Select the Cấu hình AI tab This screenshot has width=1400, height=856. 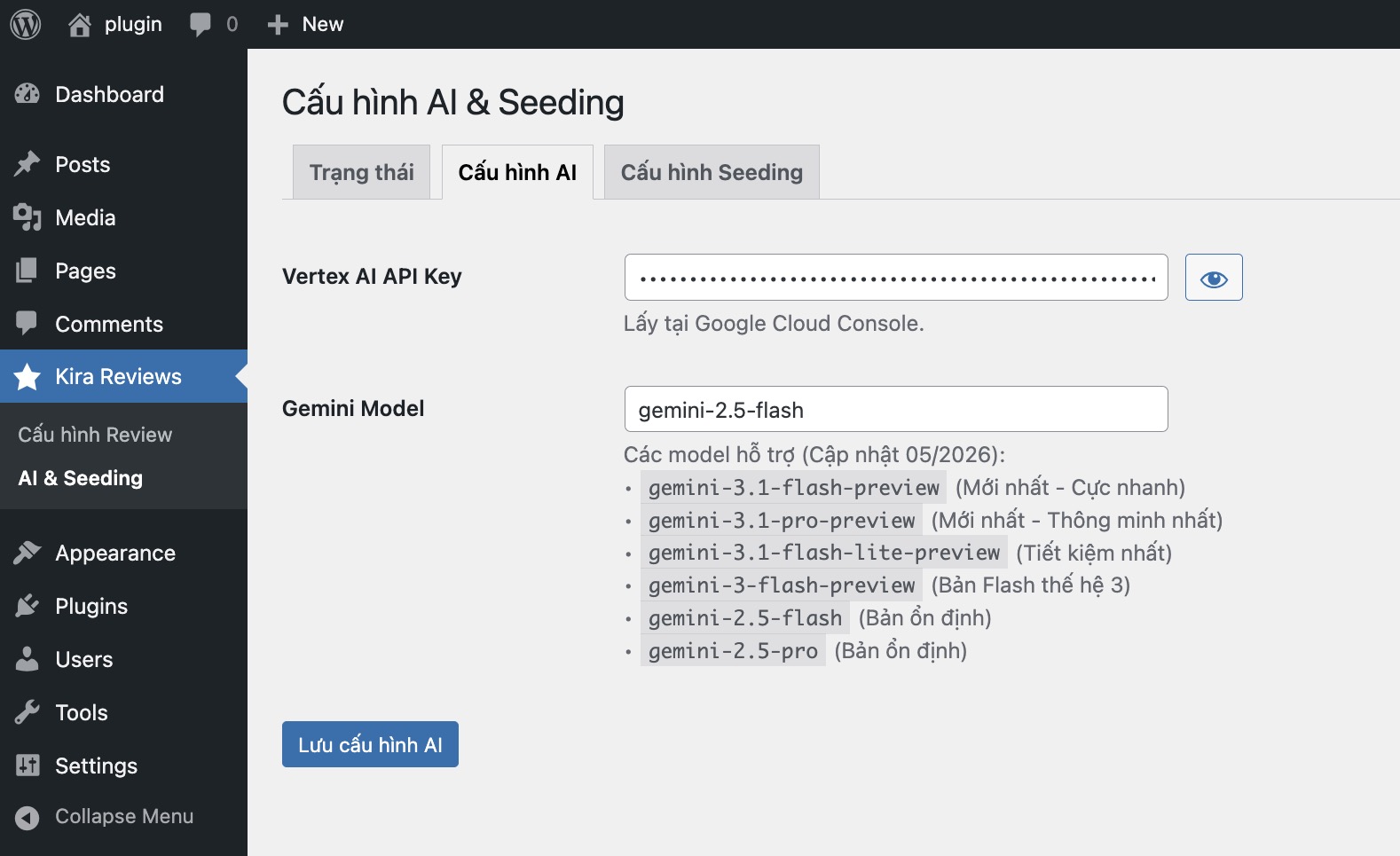click(x=517, y=172)
